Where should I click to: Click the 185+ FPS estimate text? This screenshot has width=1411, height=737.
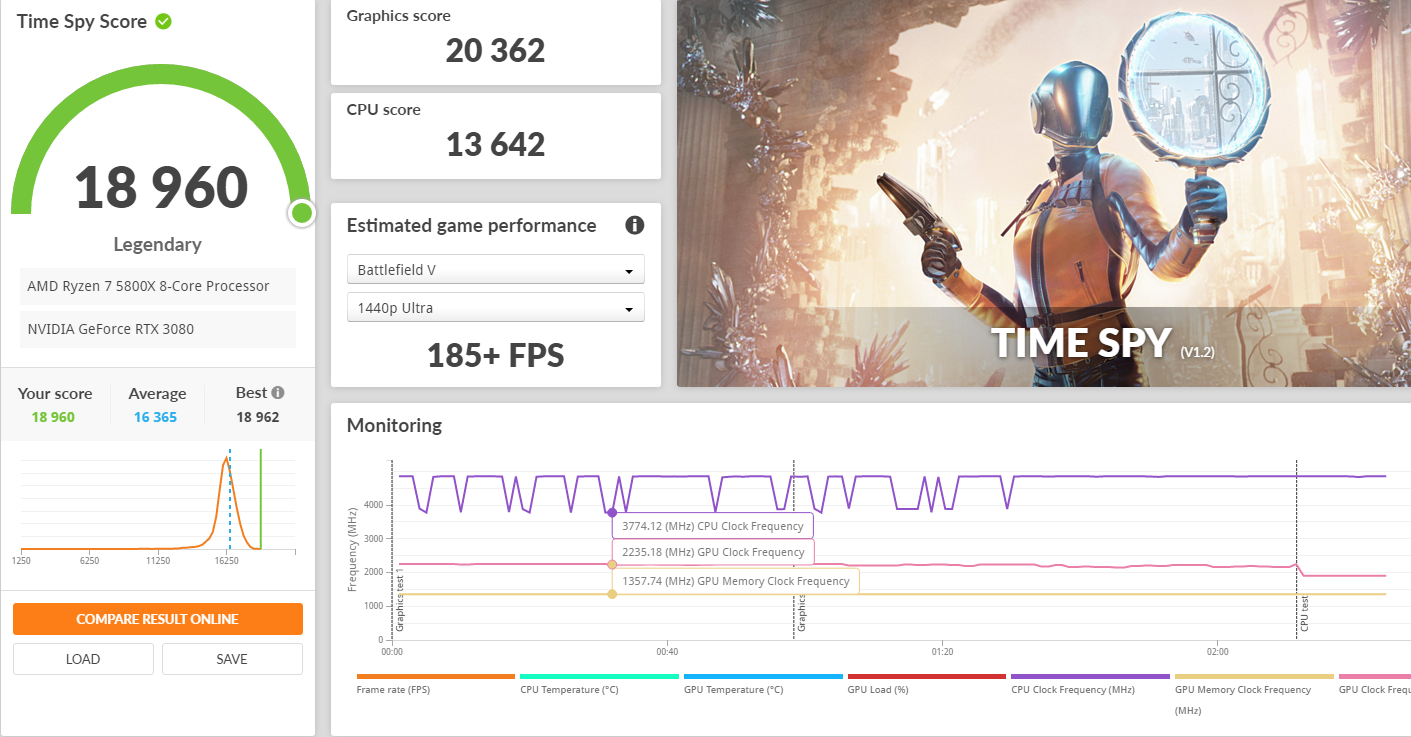(x=496, y=355)
